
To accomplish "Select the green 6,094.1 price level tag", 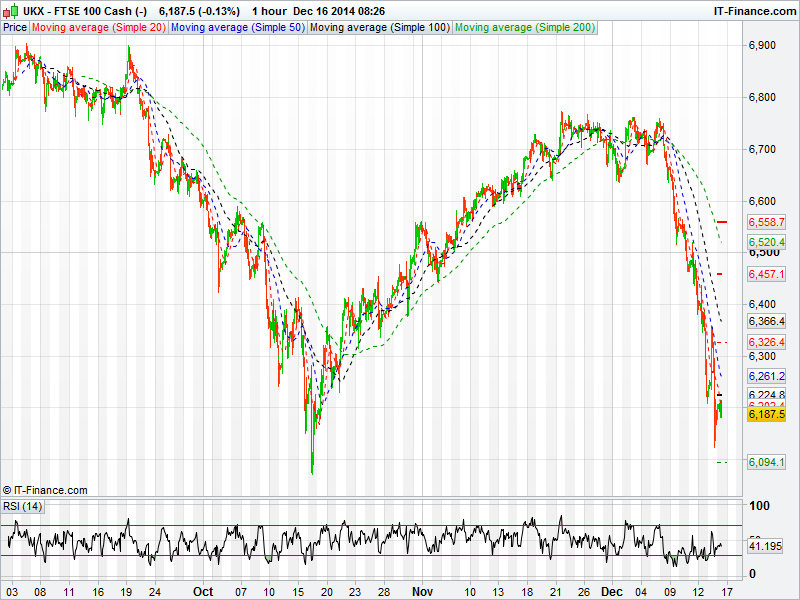I will [767, 462].
